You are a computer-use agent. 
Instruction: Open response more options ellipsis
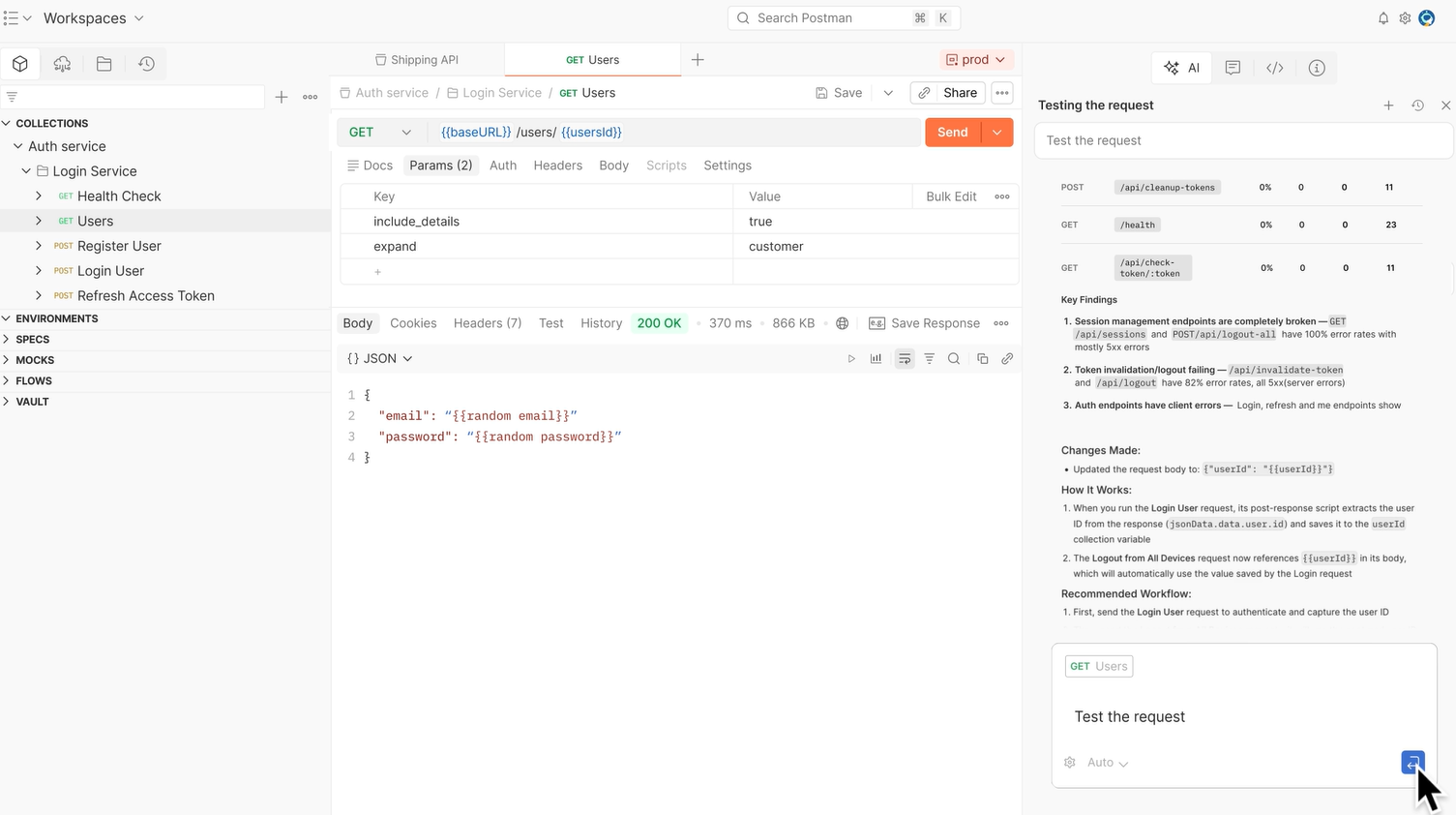pos(1001,323)
